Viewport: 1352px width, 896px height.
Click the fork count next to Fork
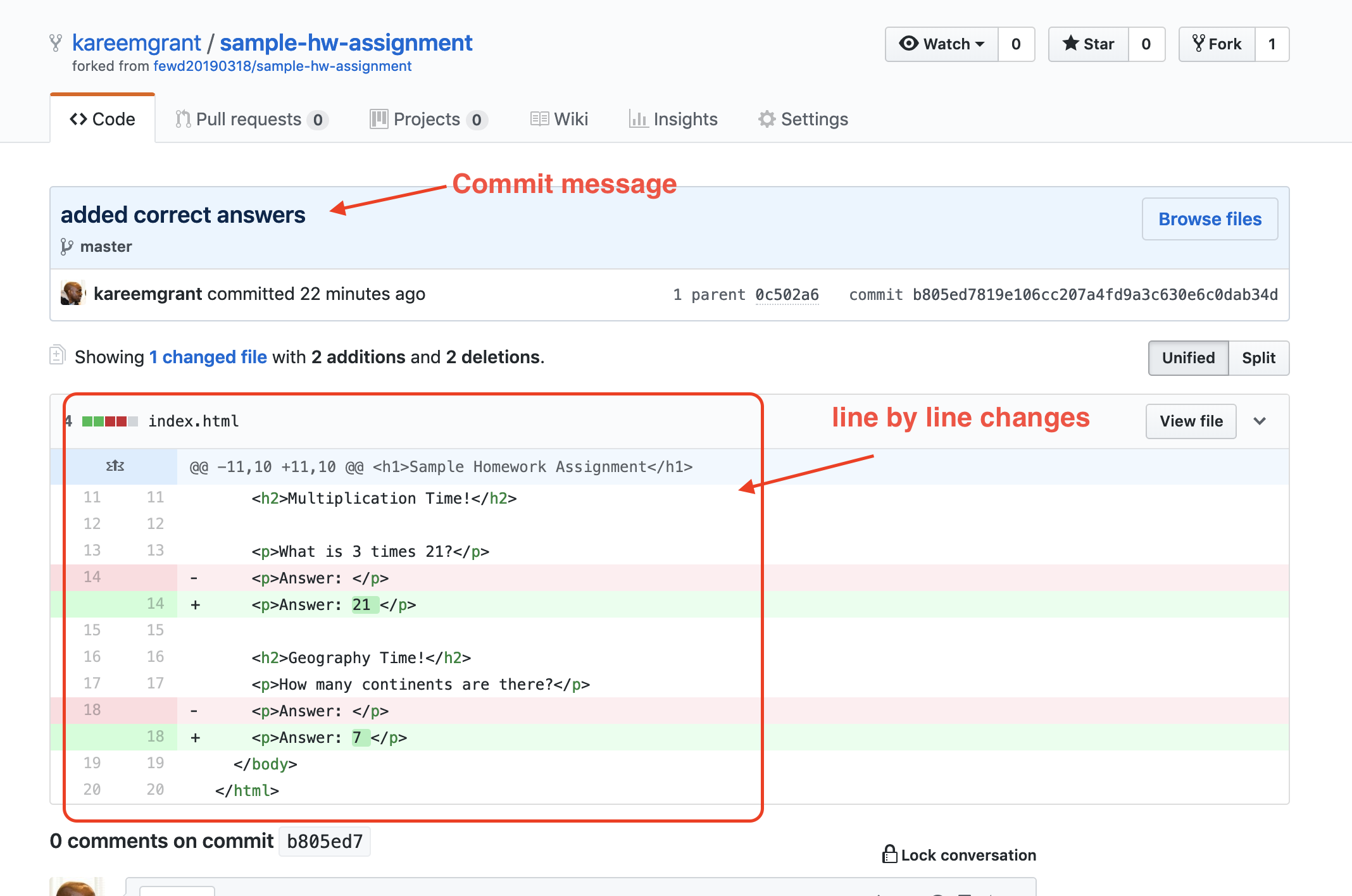[1272, 44]
